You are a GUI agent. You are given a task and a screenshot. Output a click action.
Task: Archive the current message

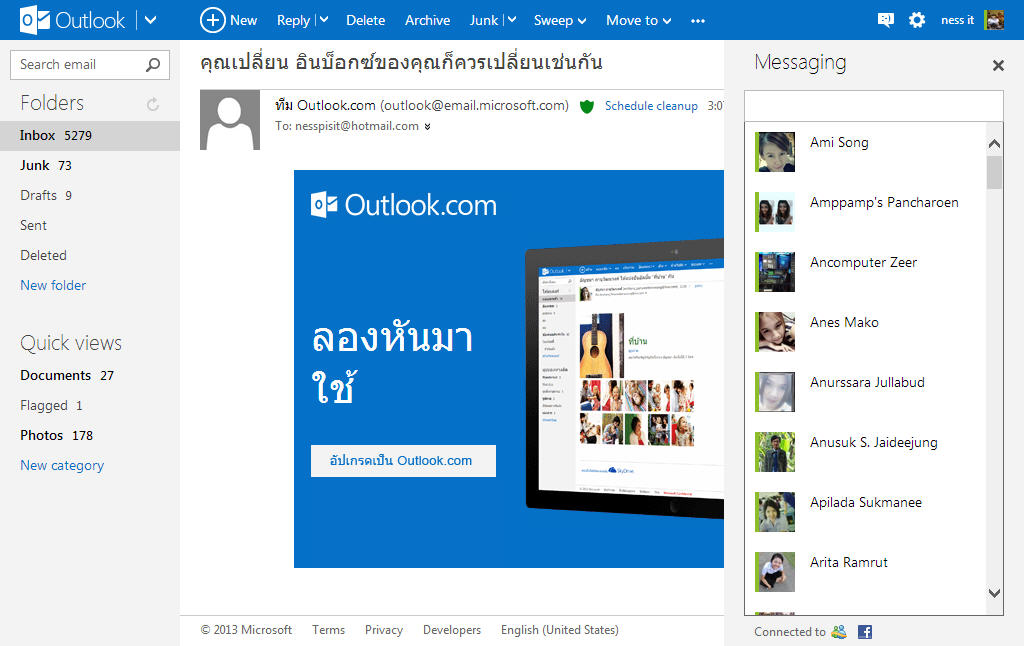427,20
